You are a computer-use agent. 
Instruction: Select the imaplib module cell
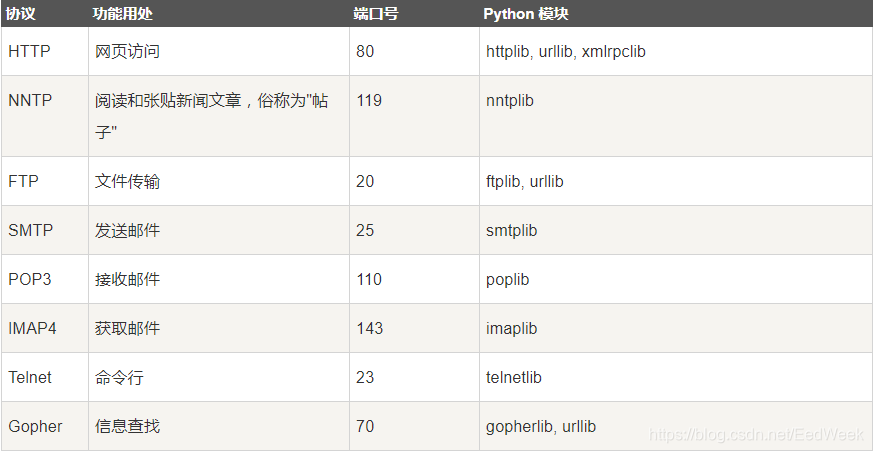[x=676, y=328]
